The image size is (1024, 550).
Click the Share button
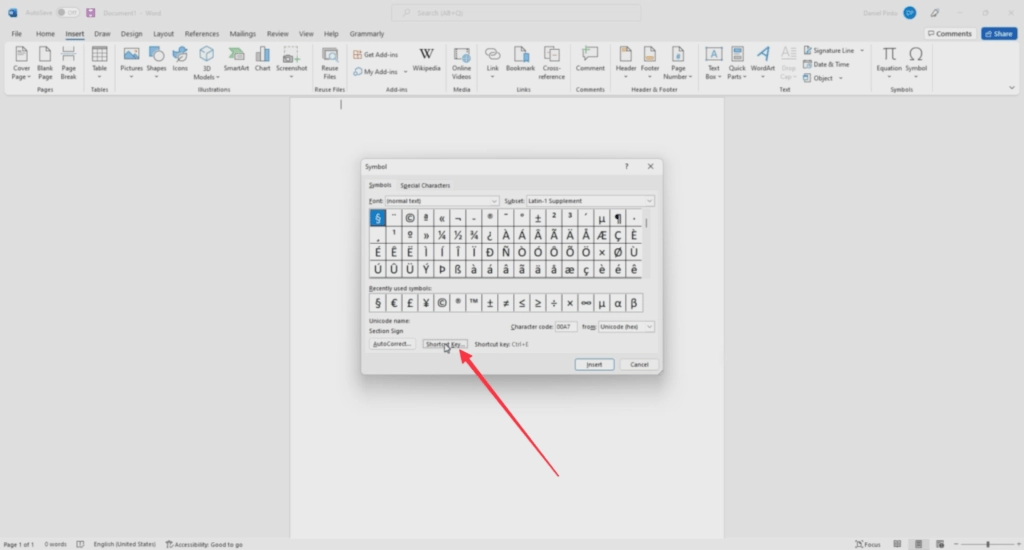[999, 33]
